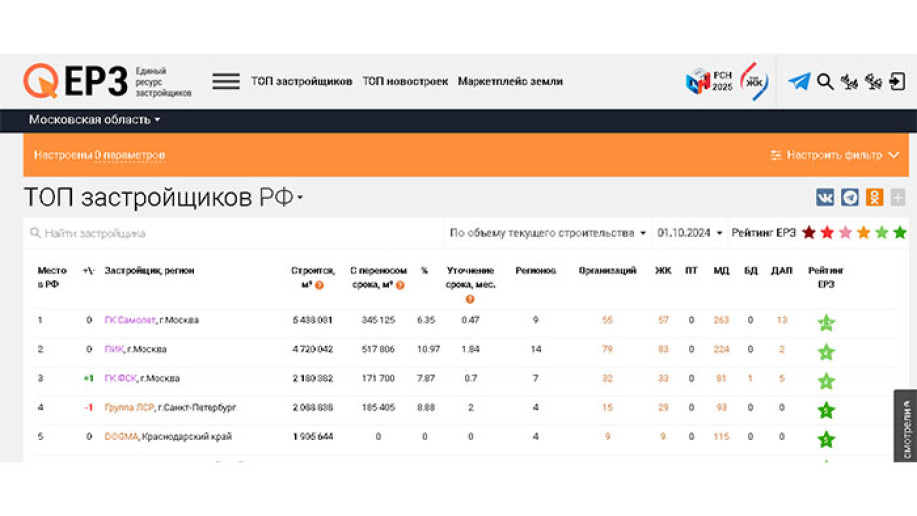917x516 pixels.
Task: Click the question mark under Уточнение срока, мес.
Action: [x=470, y=300]
